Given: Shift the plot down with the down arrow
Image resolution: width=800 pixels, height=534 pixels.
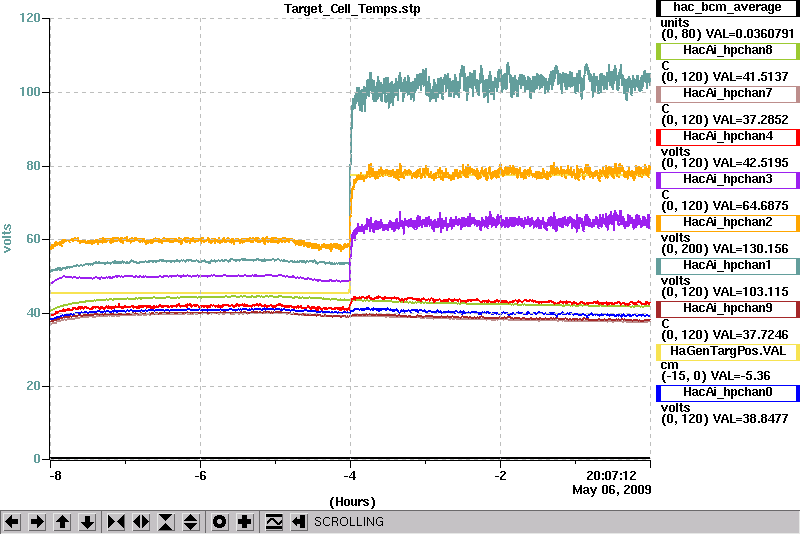Looking at the screenshot, I should (x=87, y=522).
